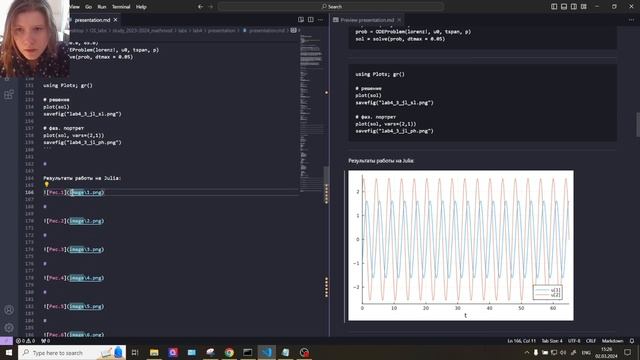Open Customize Layout icon
640x360 pixels.
pyautogui.click(x=584, y=7)
